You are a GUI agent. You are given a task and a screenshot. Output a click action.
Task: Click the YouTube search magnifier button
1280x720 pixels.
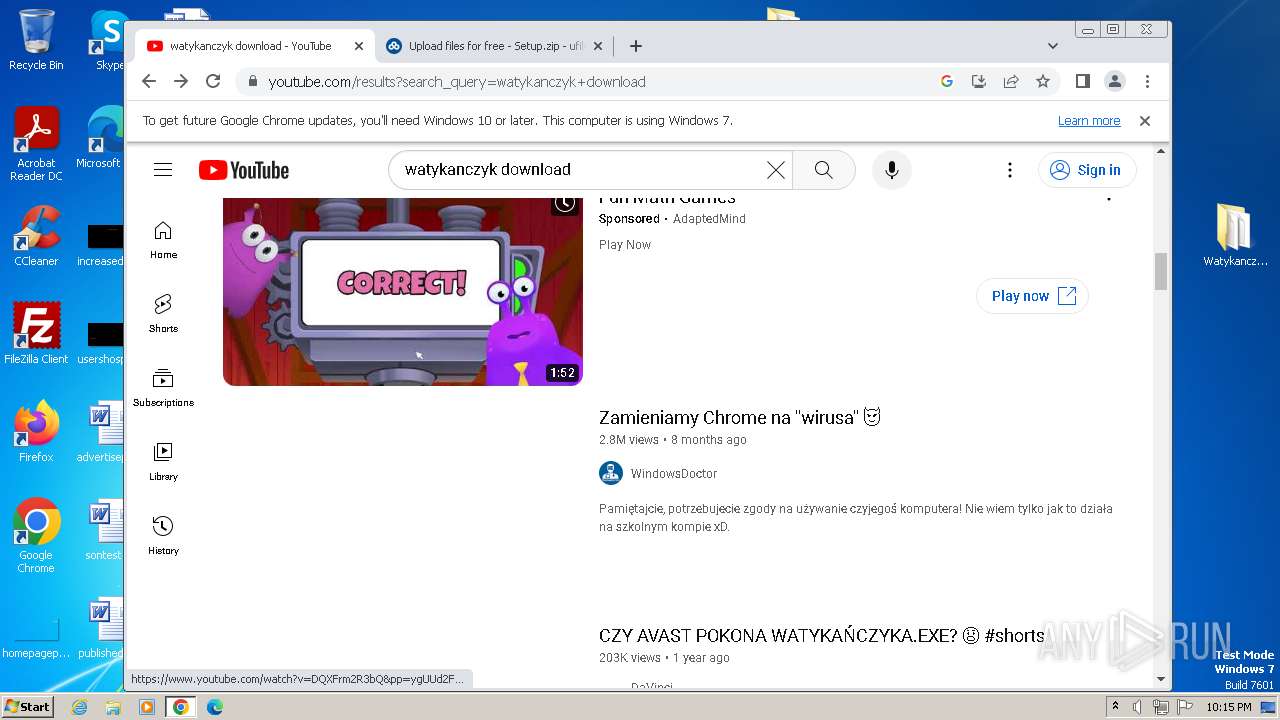coord(824,170)
